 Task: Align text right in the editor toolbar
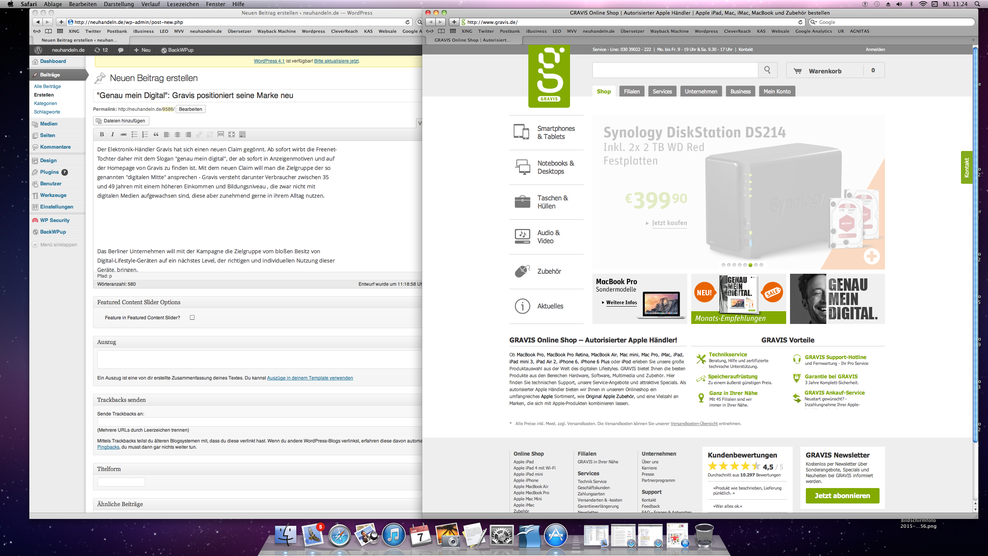[188, 134]
